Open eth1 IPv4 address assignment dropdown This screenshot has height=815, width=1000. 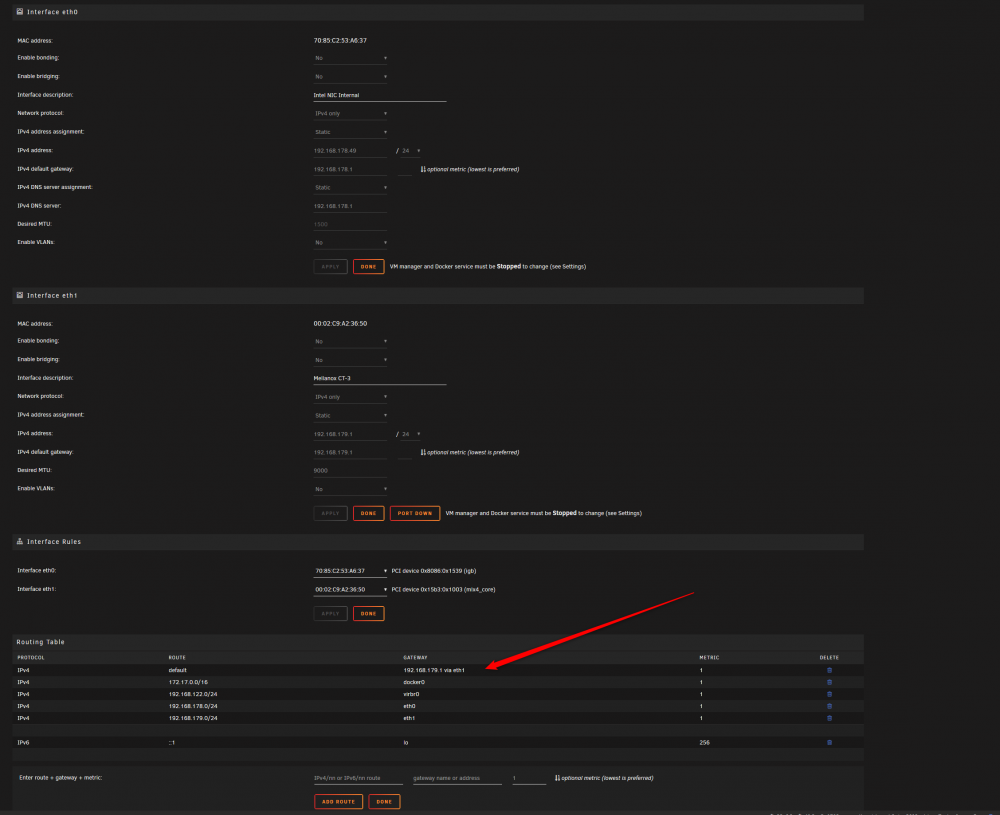pos(350,415)
